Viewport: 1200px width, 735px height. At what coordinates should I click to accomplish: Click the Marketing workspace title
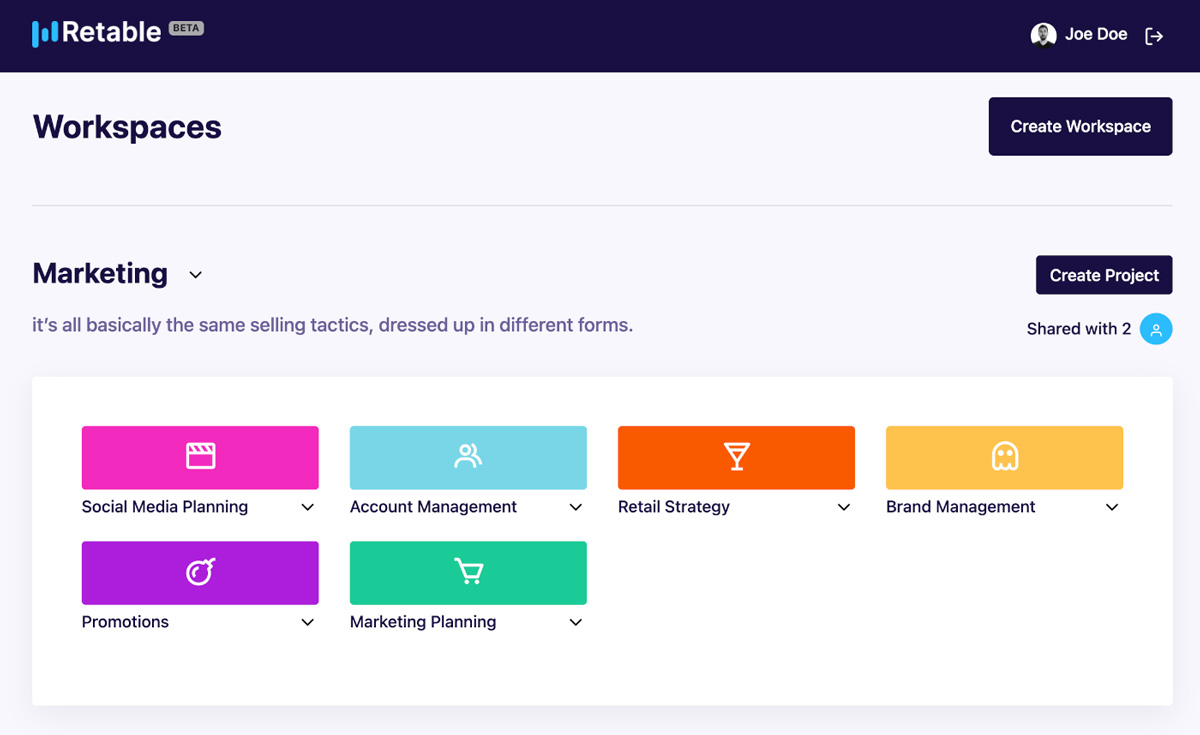click(100, 273)
